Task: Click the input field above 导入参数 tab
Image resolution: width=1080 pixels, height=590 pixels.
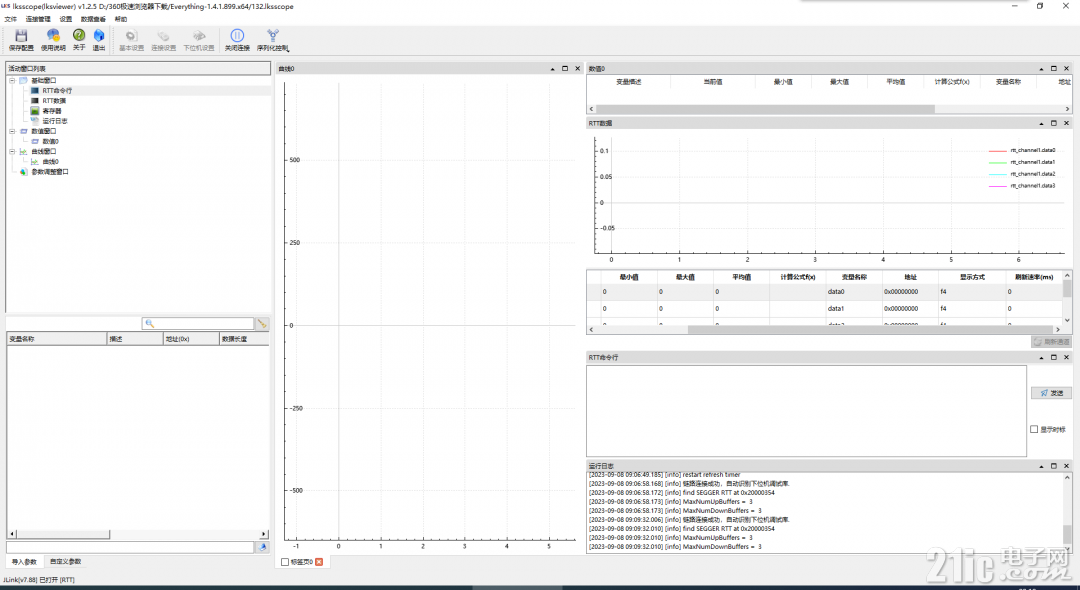Action: pos(130,547)
